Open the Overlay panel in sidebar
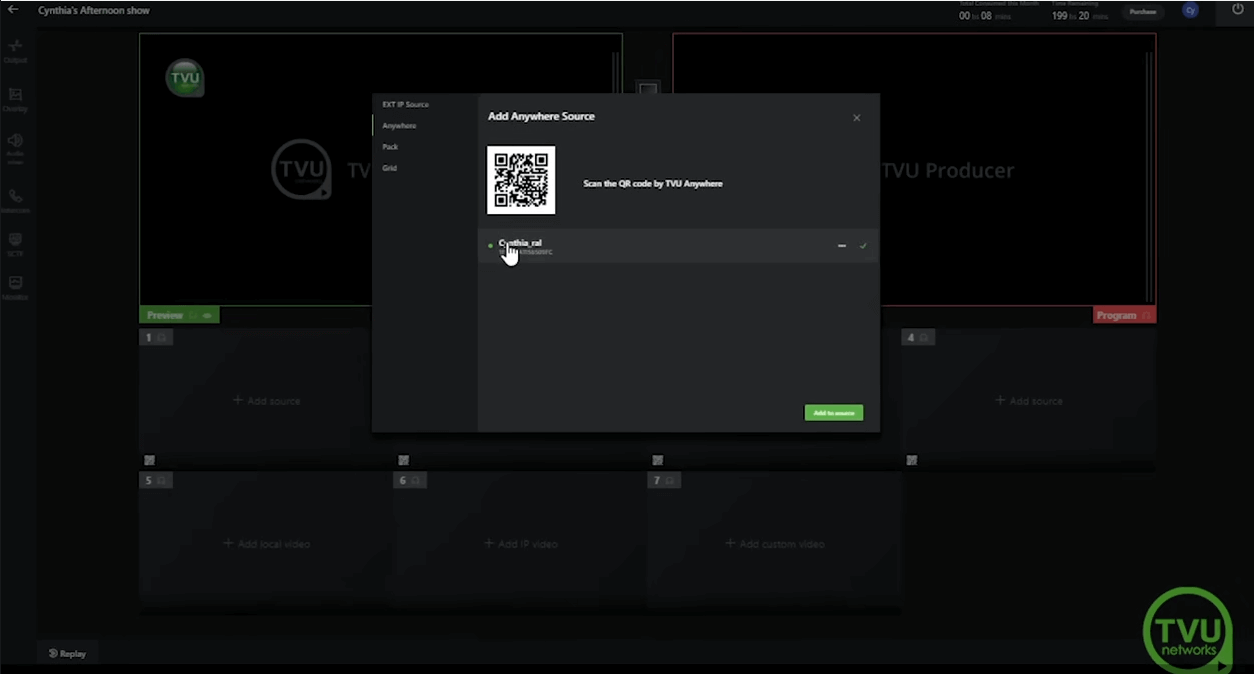1254x674 pixels. (15, 100)
